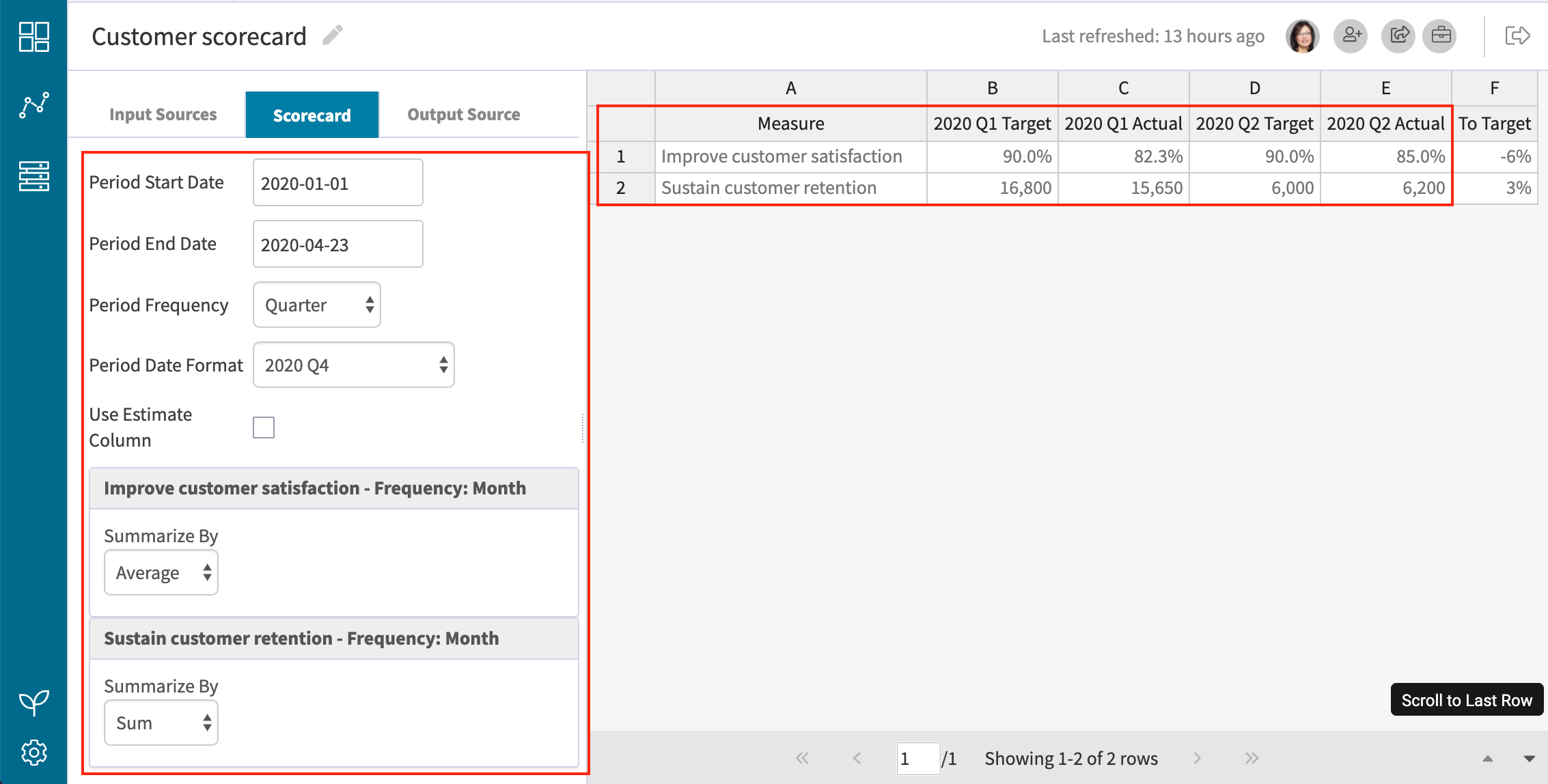
Task: Click the add collaborator icon
Action: (1351, 36)
